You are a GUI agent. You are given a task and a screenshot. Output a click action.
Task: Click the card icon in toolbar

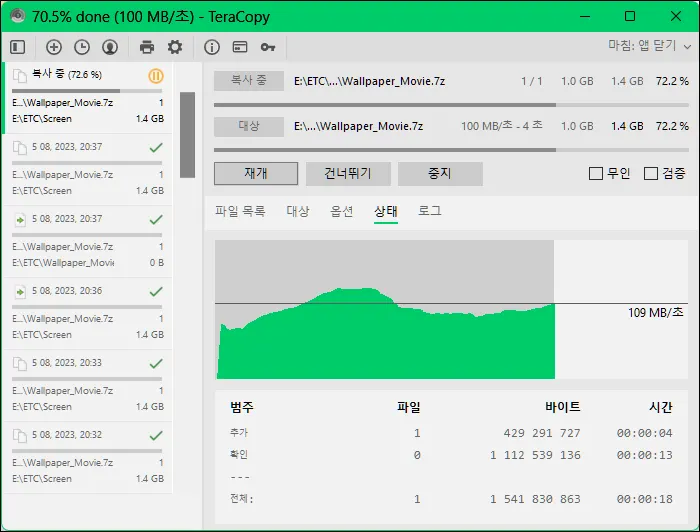coord(240,47)
